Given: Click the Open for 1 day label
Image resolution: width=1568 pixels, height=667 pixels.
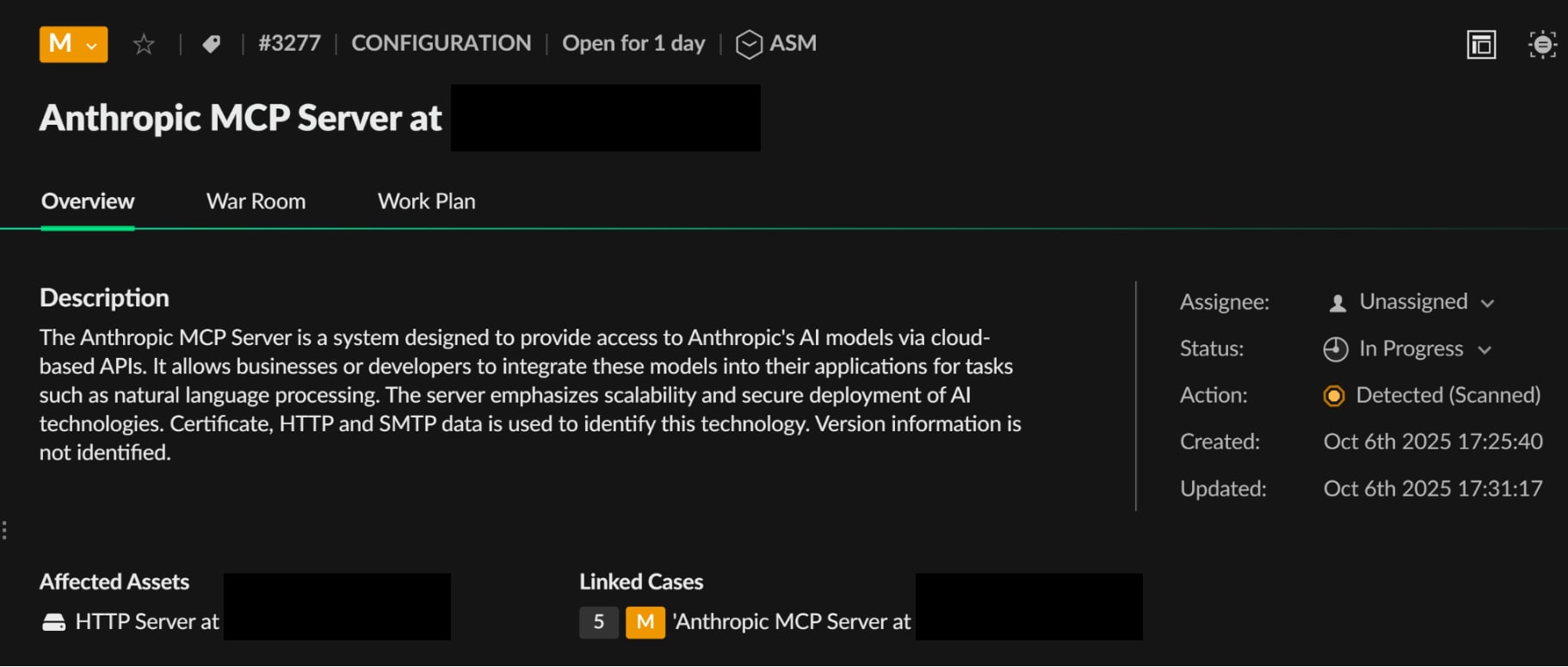Looking at the screenshot, I should tap(633, 43).
